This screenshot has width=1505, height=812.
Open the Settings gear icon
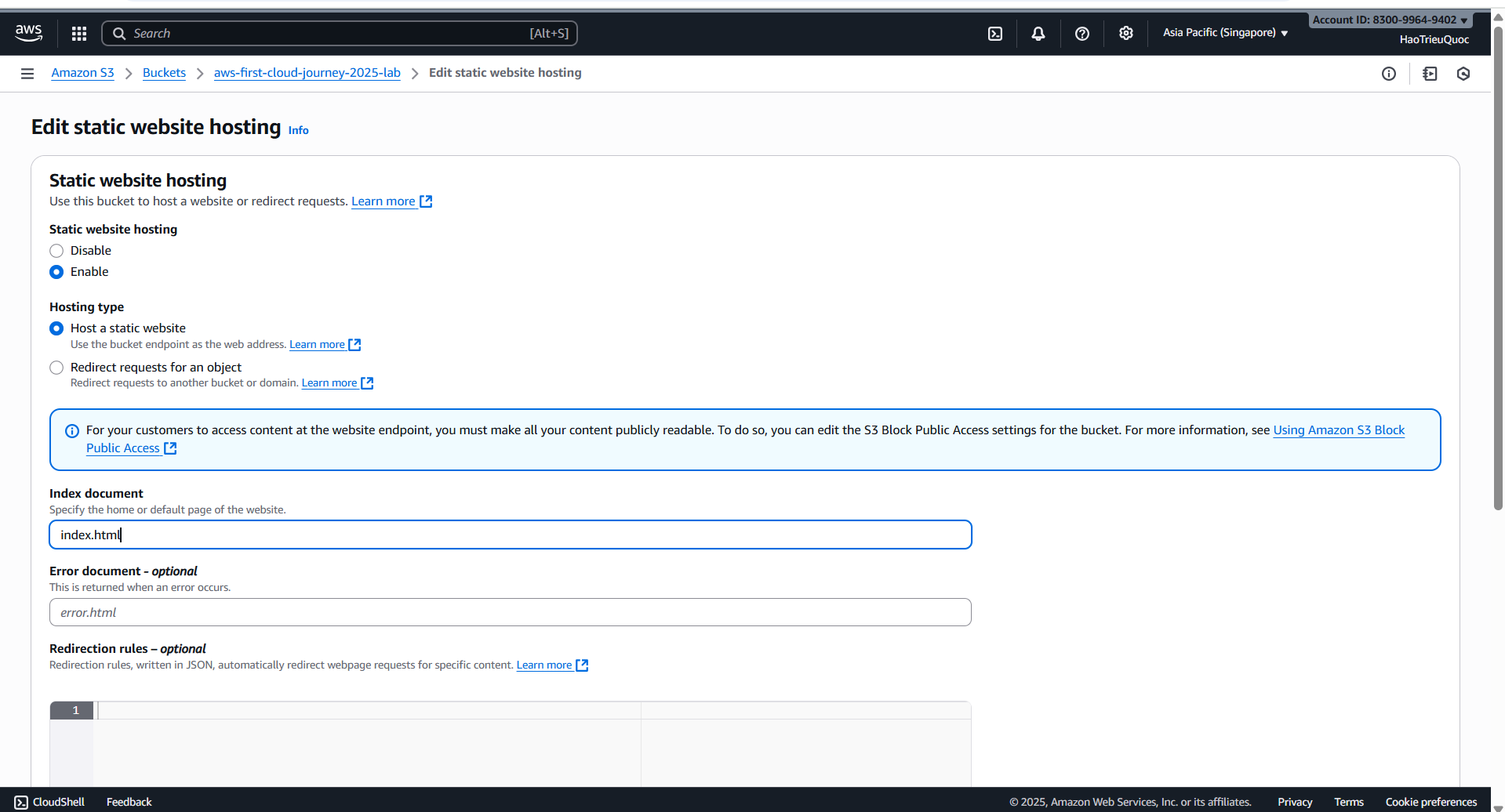tap(1126, 33)
